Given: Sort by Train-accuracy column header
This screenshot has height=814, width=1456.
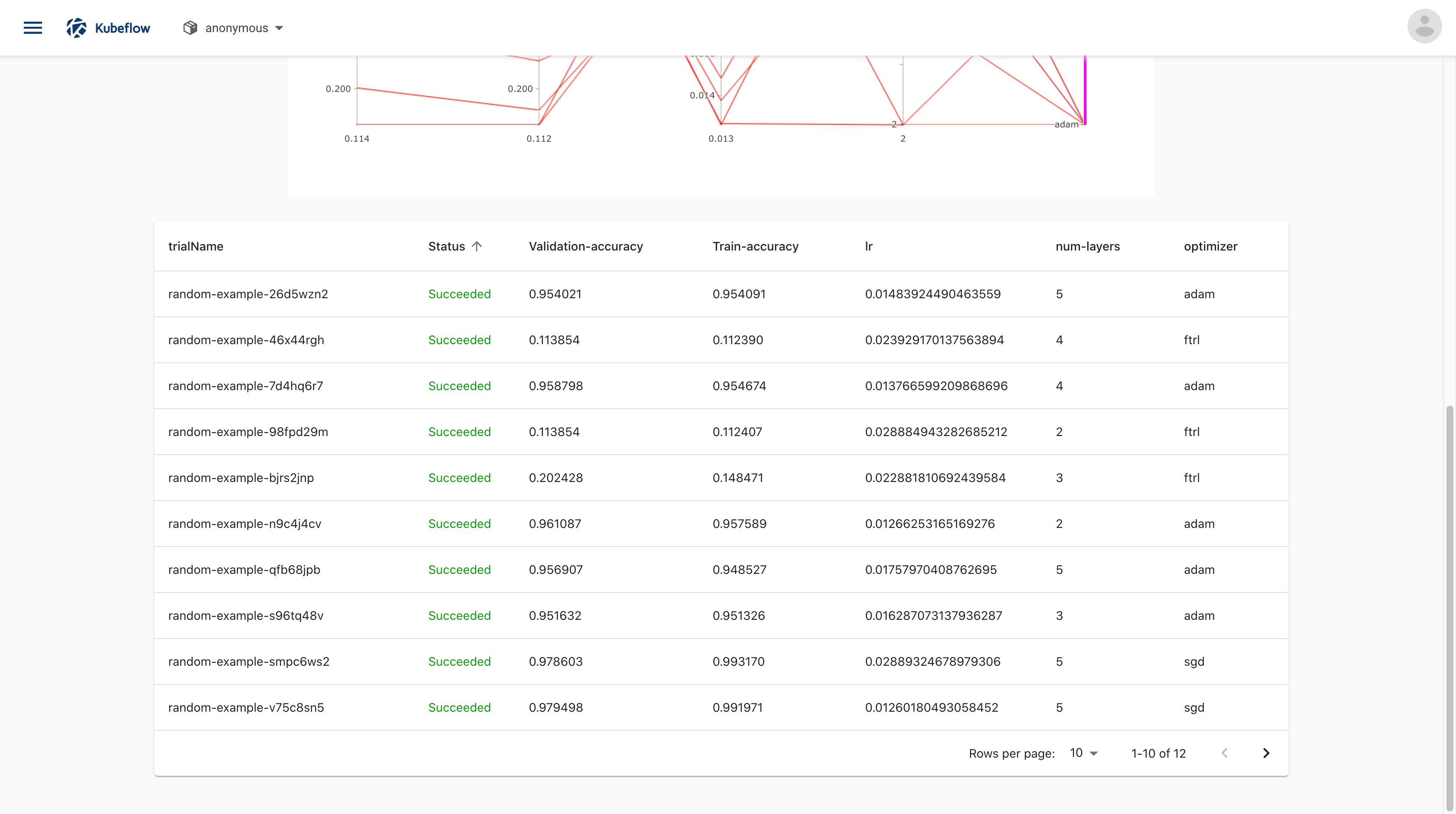Looking at the screenshot, I should [x=755, y=247].
